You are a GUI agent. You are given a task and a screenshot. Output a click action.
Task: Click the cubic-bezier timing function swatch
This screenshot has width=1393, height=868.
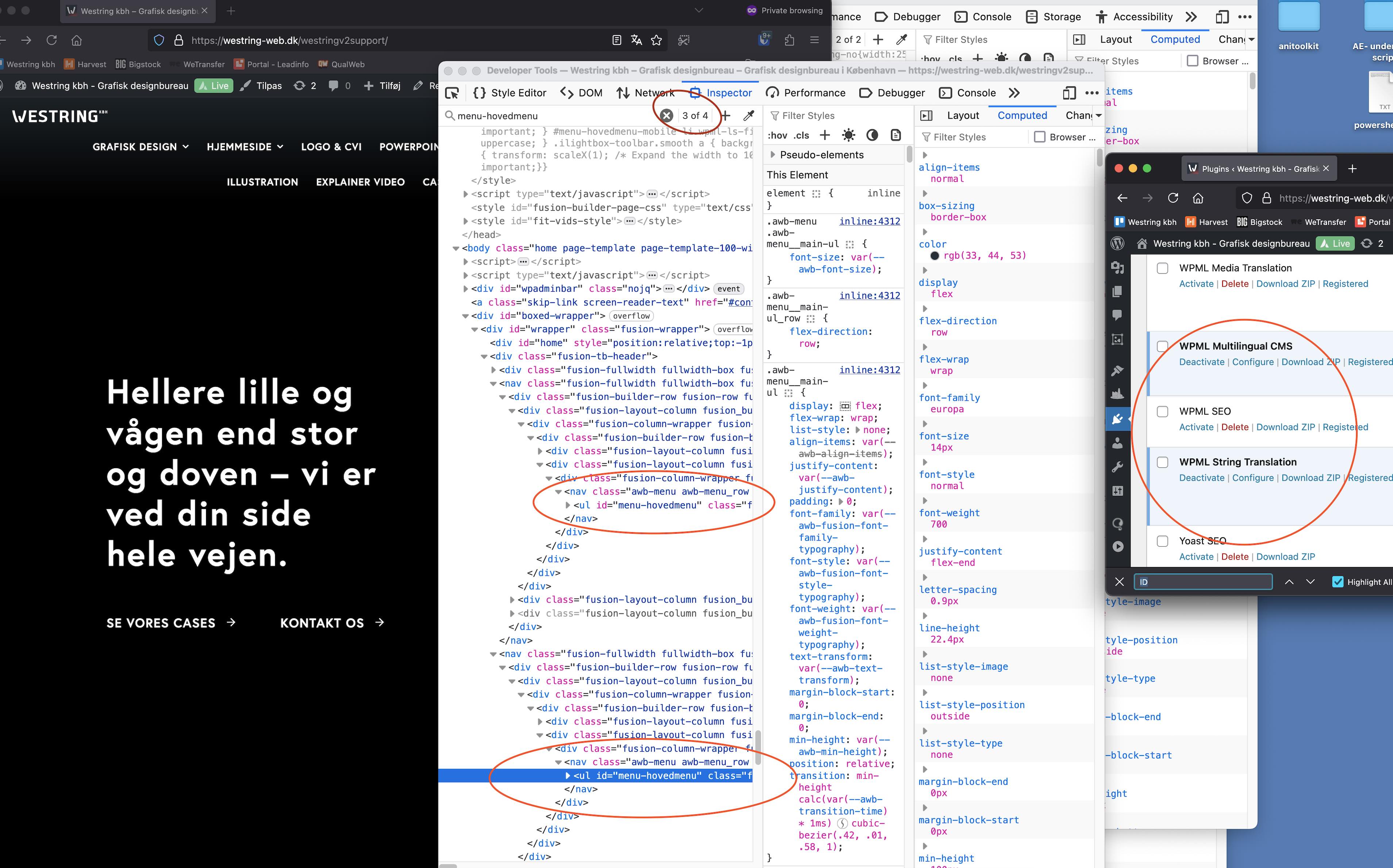point(843,823)
